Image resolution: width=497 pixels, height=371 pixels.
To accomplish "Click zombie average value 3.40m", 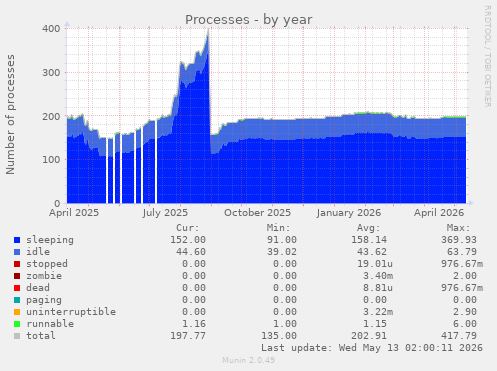I will [378, 276].
